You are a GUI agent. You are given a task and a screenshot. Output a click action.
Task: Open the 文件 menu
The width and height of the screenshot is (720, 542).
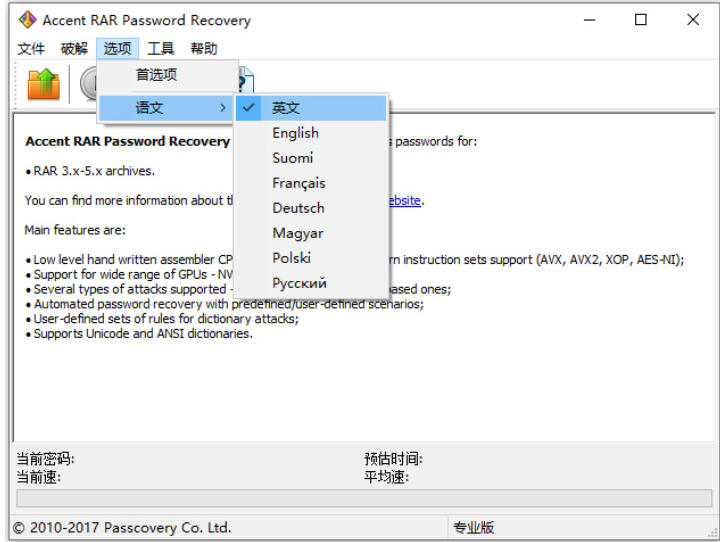[x=31, y=48]
